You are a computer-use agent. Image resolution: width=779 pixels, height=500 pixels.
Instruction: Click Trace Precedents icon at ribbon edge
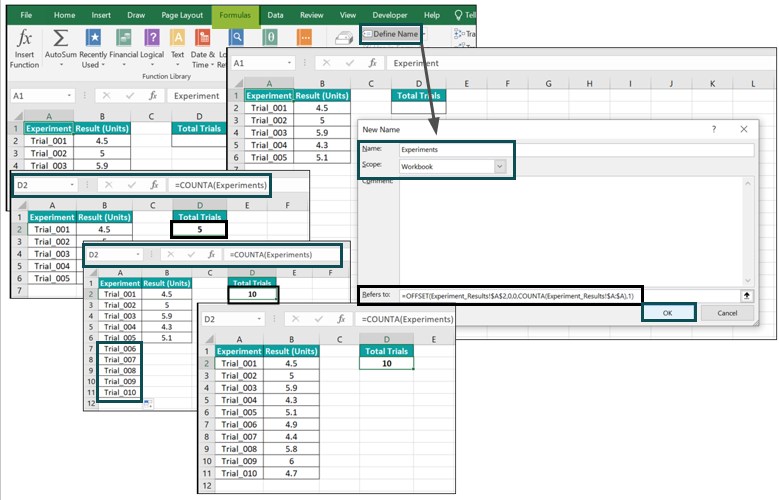[x=458, y=34]
